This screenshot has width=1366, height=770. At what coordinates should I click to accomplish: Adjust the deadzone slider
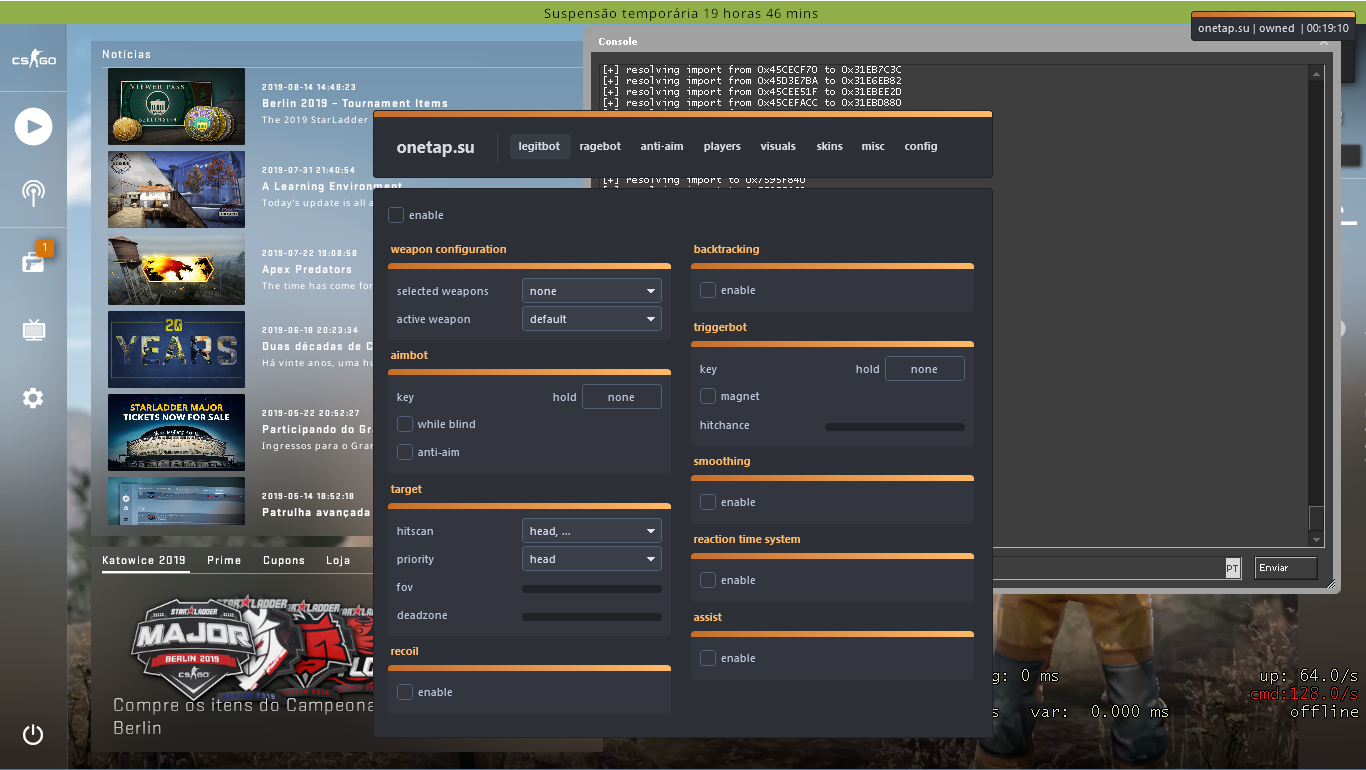[592, 617]
